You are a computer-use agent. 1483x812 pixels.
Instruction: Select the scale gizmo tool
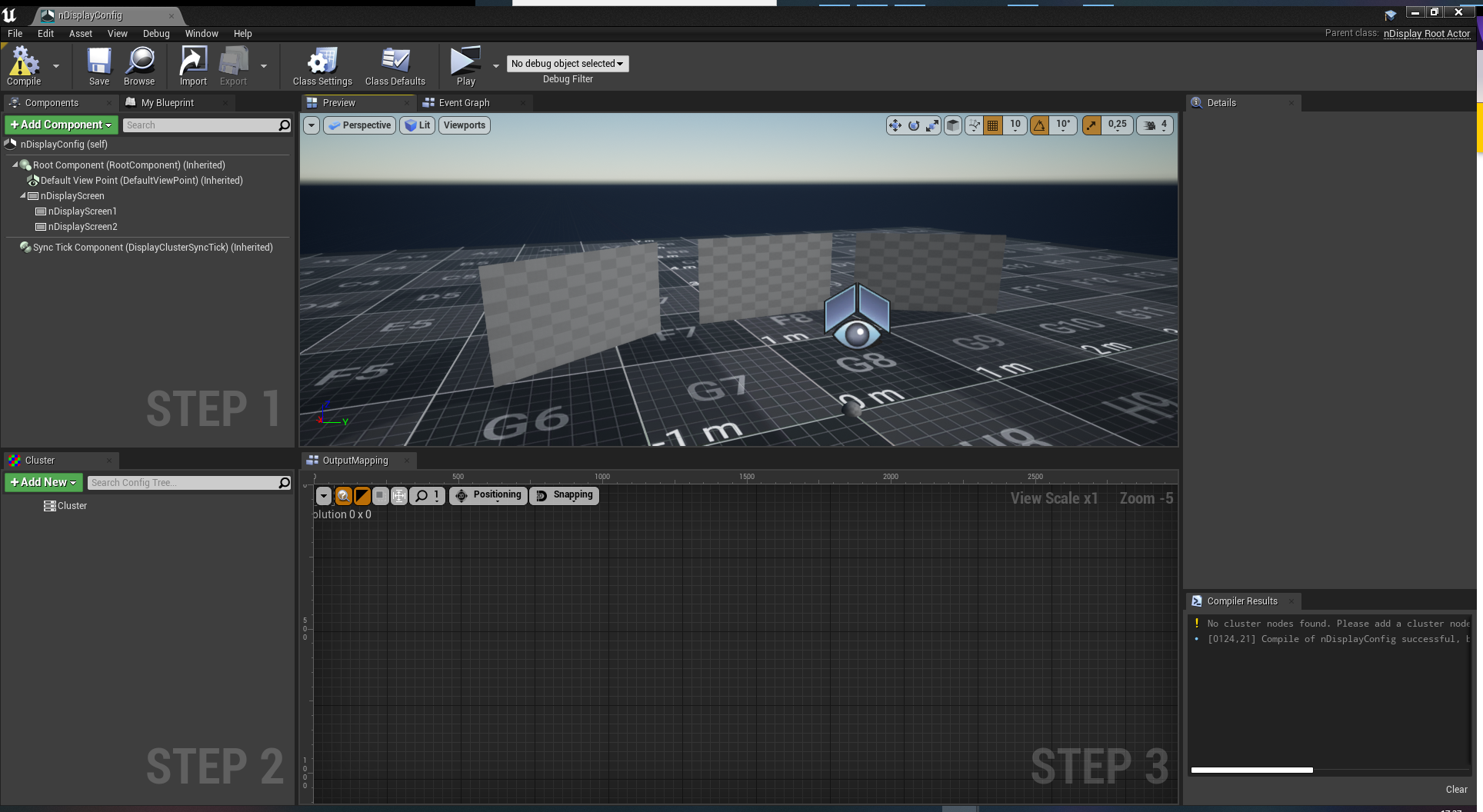932,125
